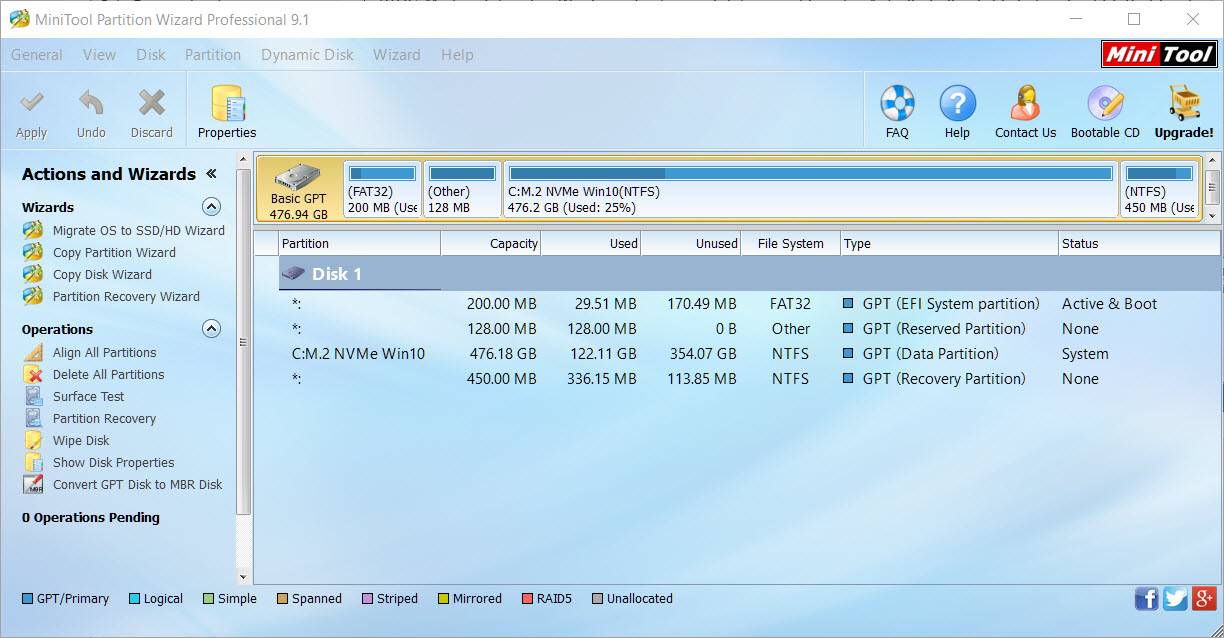Screen dimensions: 1224x638
Task: Click Delete All Partitions link
Action: click(x=108, y=374)
